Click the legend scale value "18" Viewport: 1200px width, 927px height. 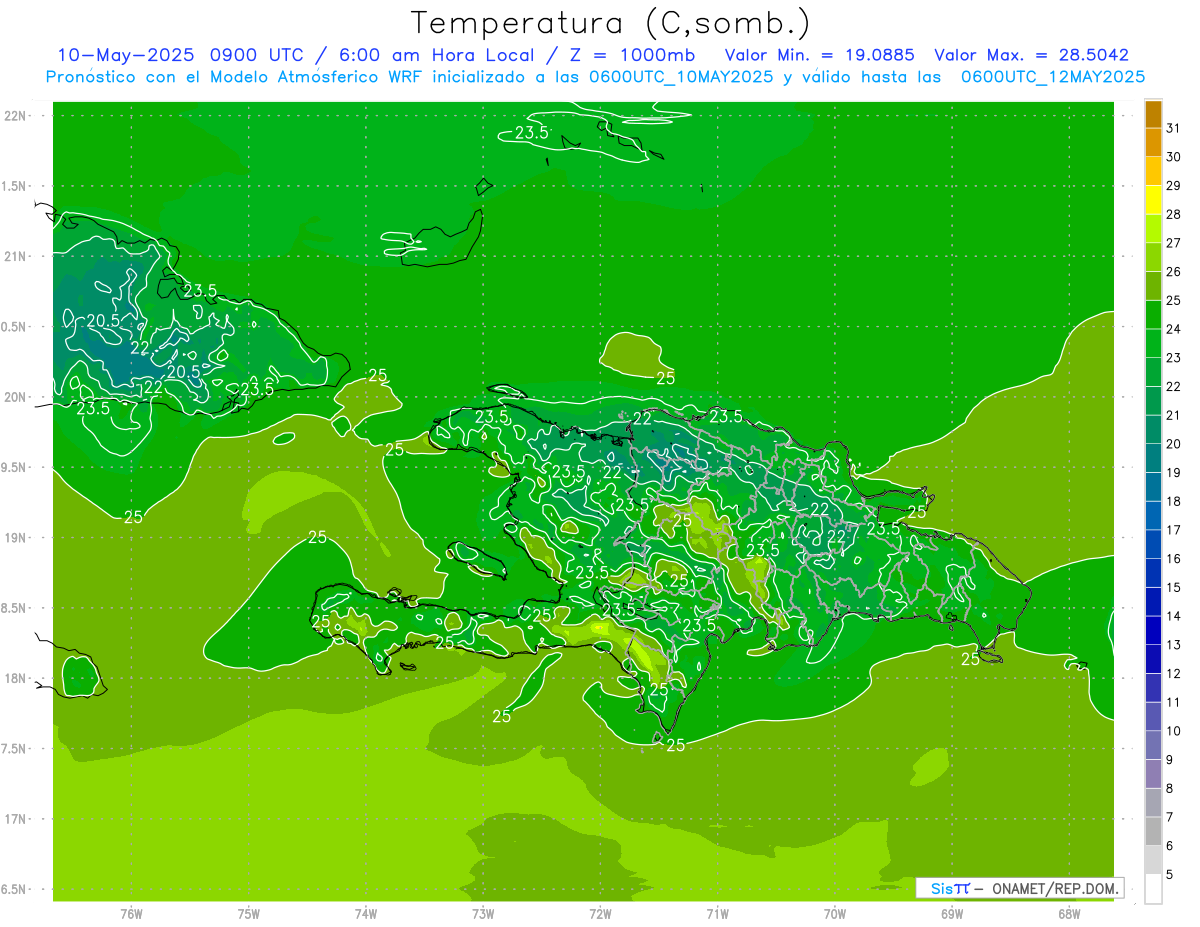[x=1174, y=501]
